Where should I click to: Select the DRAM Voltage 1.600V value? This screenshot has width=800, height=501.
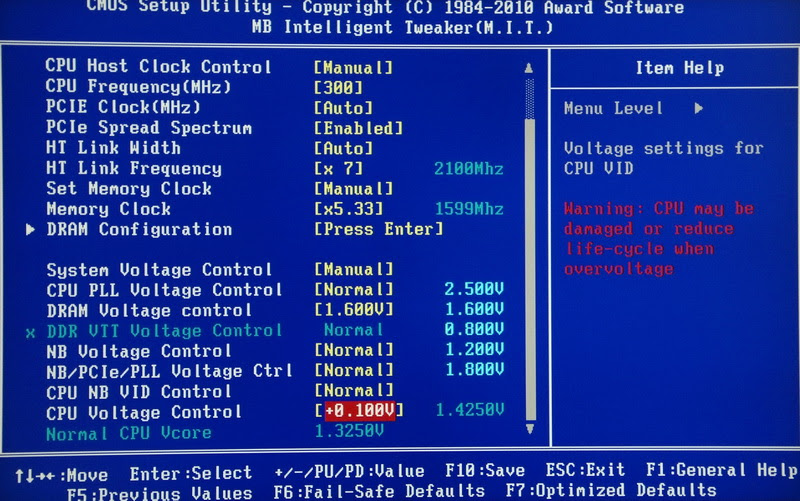353,310
